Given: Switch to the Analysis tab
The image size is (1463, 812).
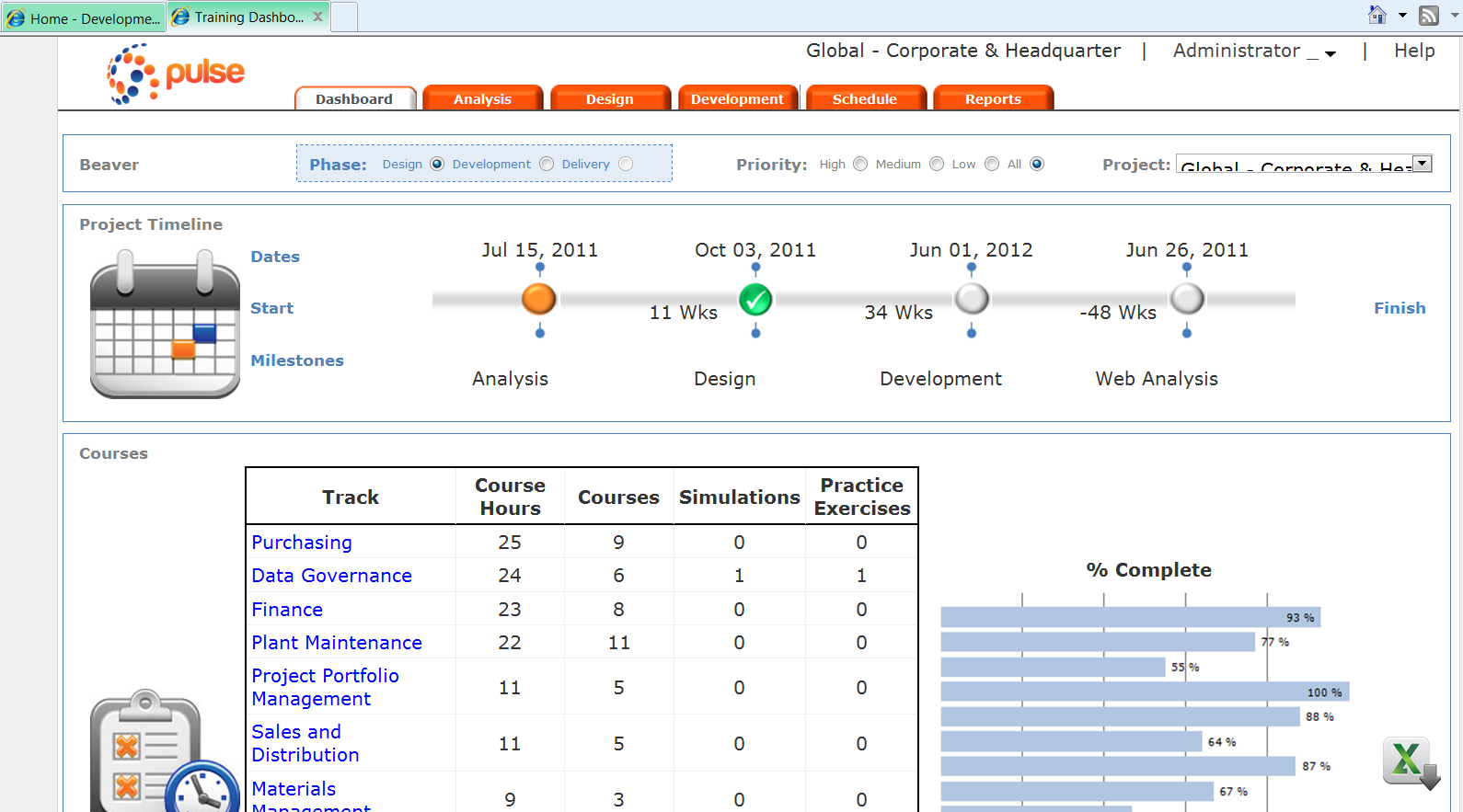Looking at the screenshot, I should (x=482, y=98).
